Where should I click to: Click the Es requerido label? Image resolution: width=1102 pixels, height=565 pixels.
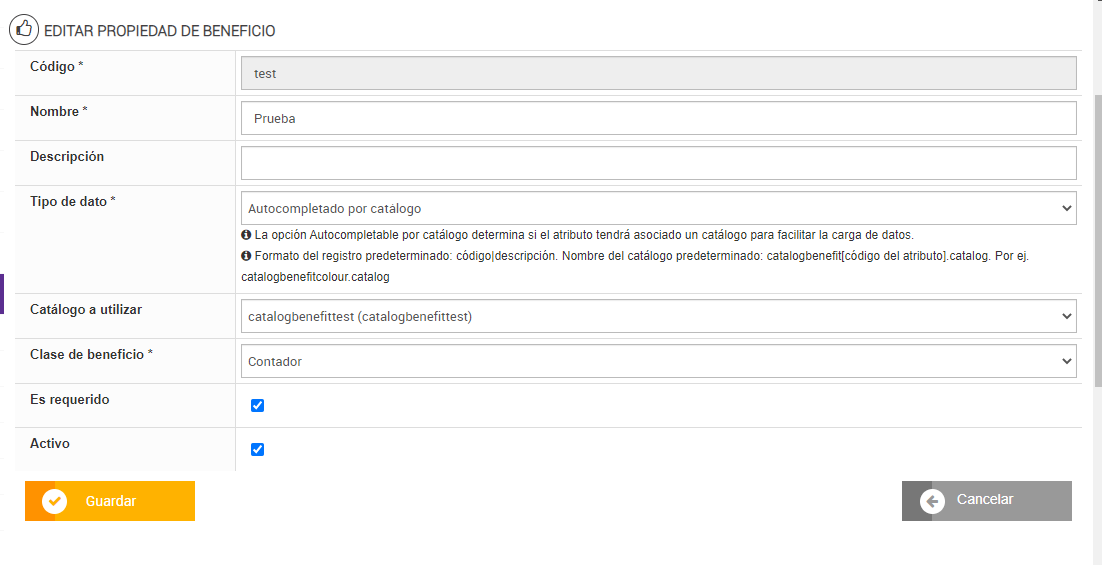[x=70, y=399]
